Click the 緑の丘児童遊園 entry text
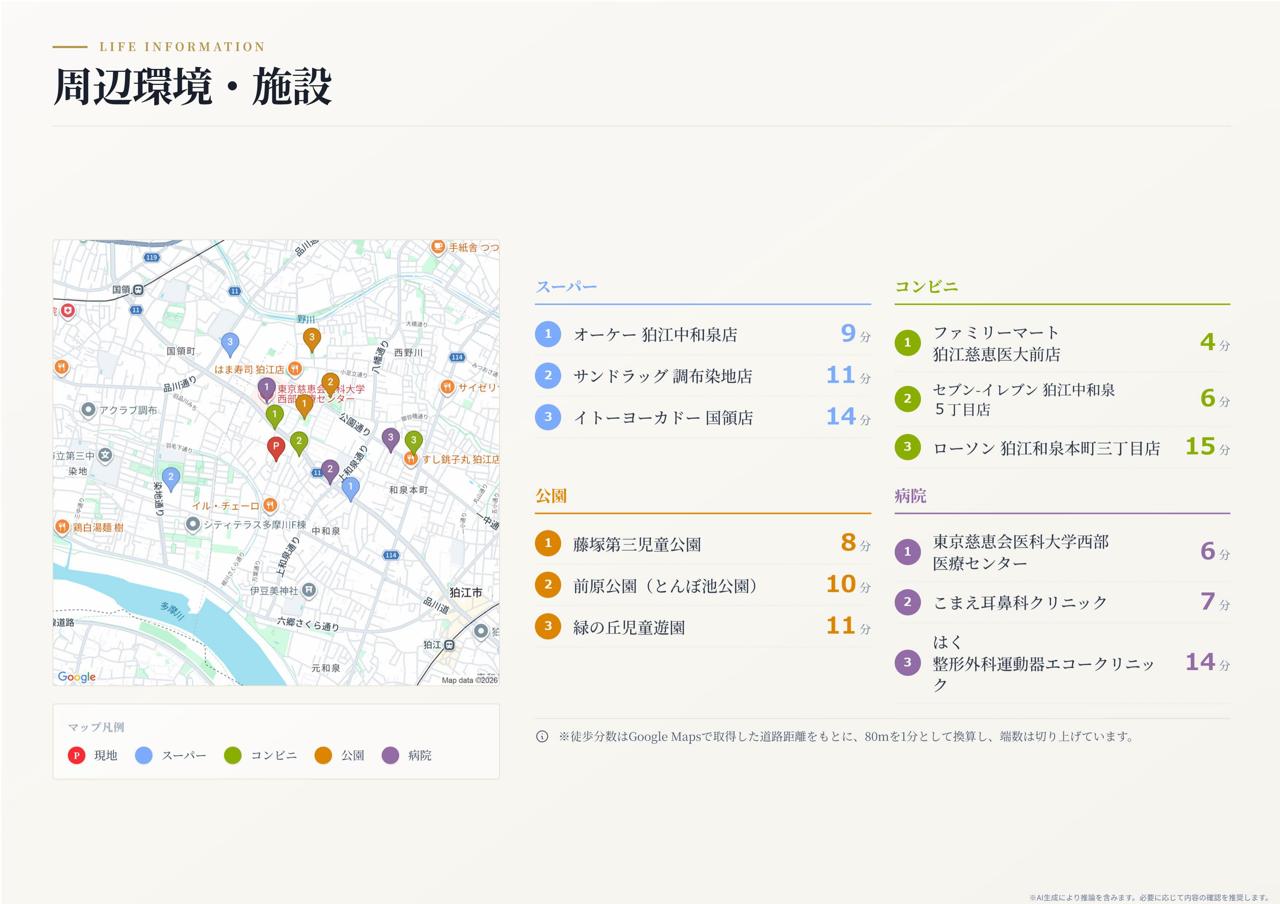Image resolution: width=1280 pixels, height=904 pixels. (x=629, y=628)
